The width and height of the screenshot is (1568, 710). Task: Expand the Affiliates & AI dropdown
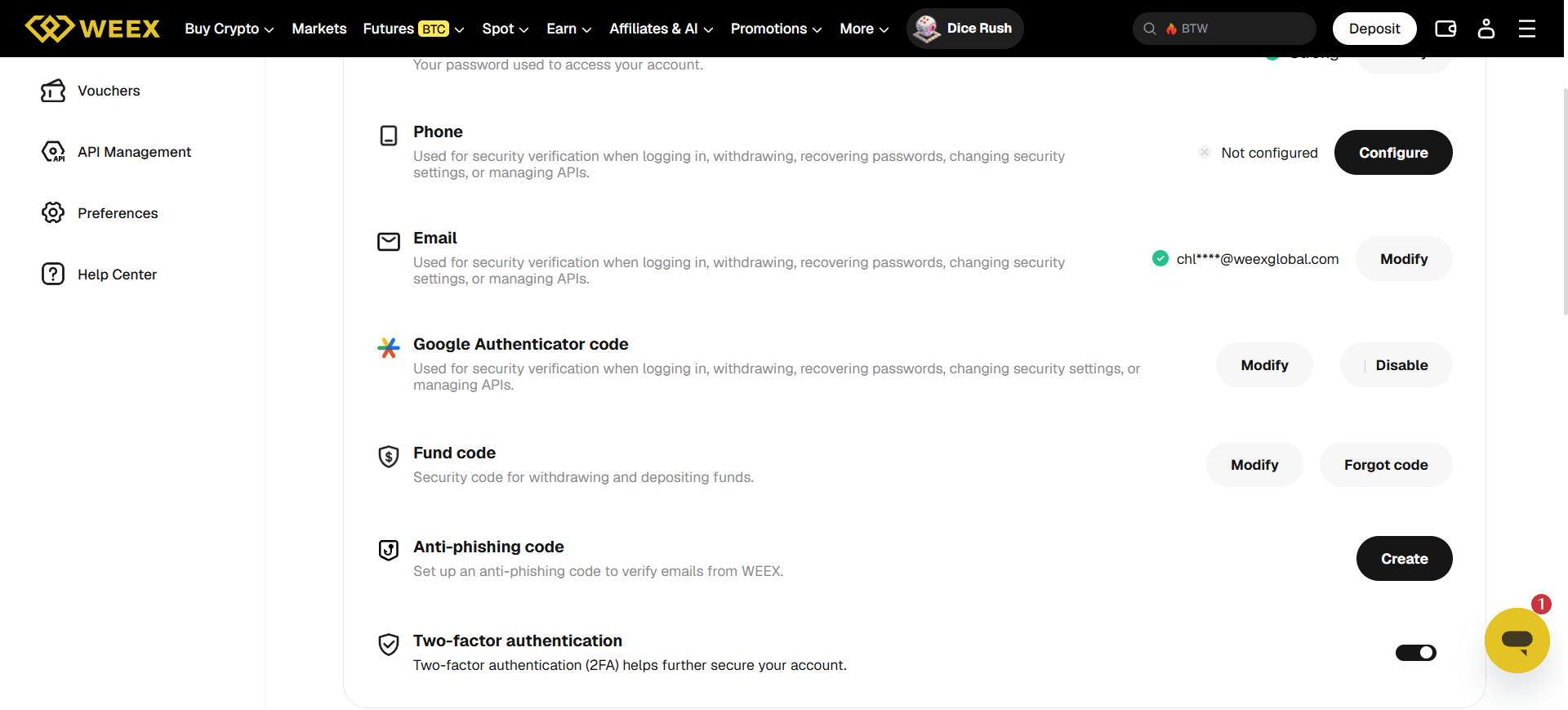coord(661,29)
